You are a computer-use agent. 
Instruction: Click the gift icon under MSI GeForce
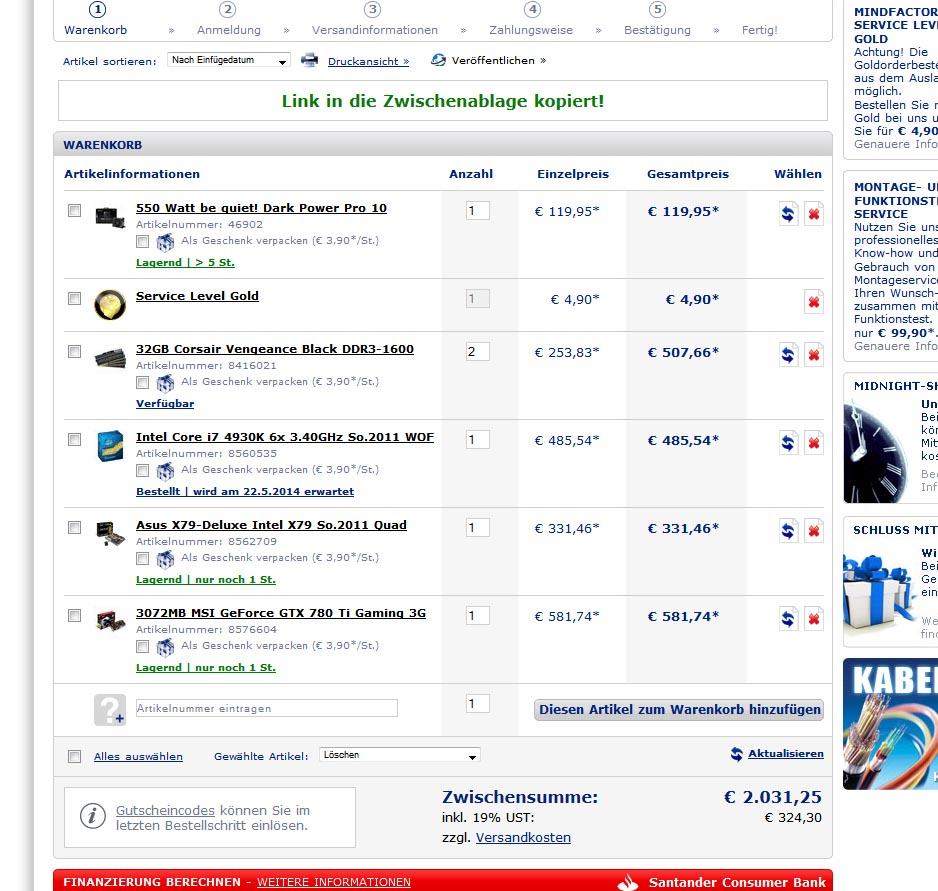pyautogui.click(x=165, y=647)
